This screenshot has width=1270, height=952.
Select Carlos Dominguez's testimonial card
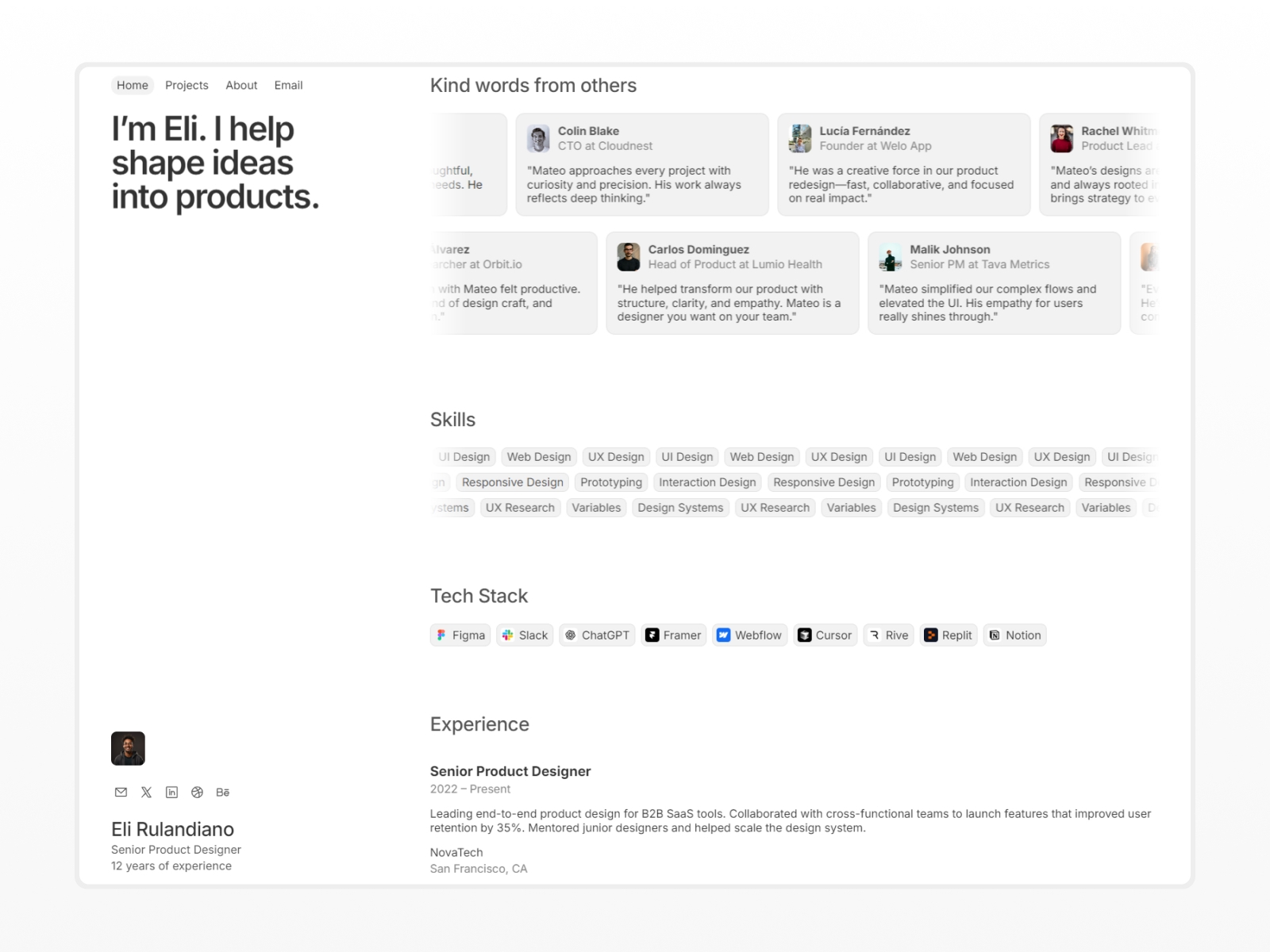(731, 283)
